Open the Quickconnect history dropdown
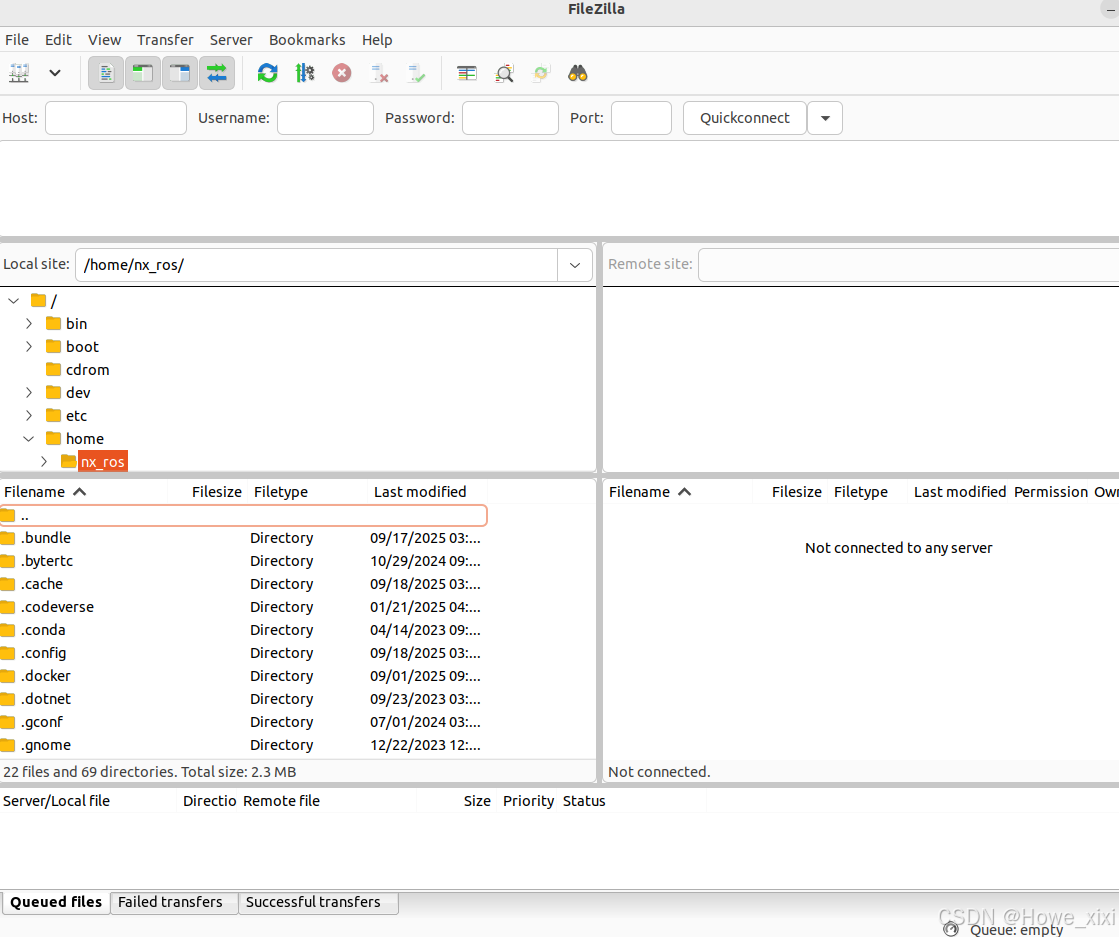Screen dimensions: 1119x937 (825, 118)
